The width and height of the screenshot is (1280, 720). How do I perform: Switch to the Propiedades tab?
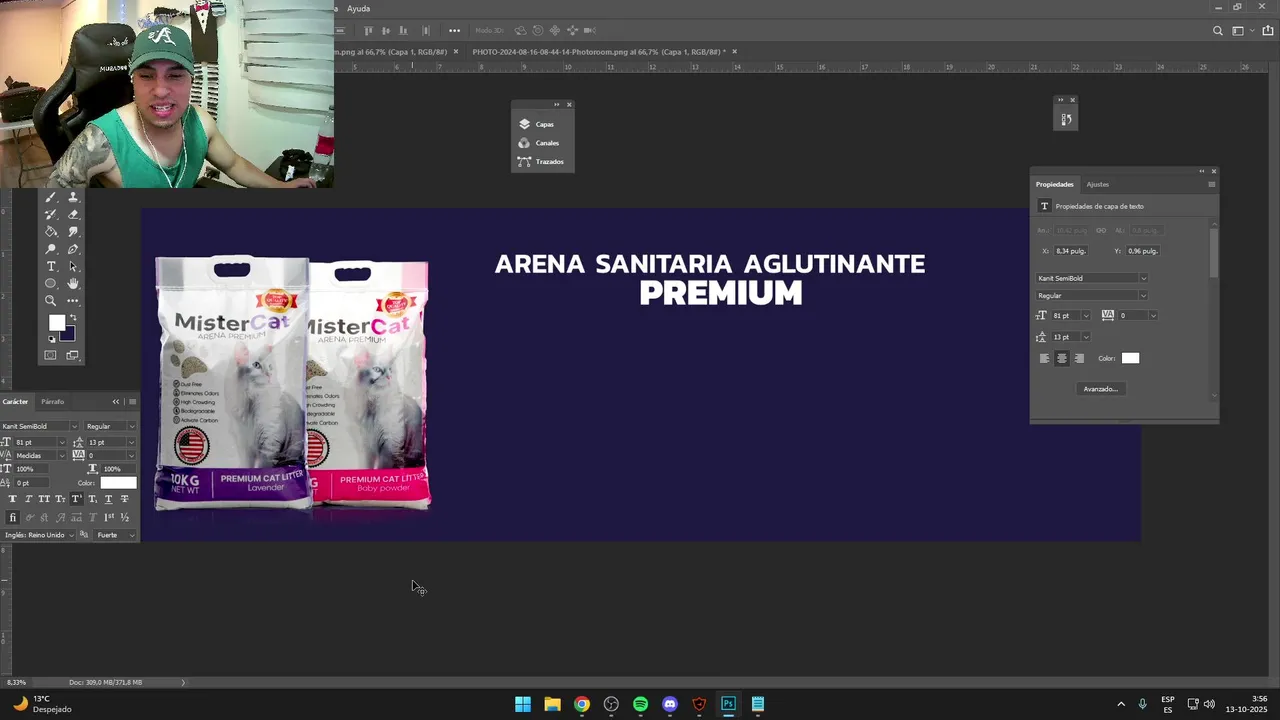tap(1054, 184)
